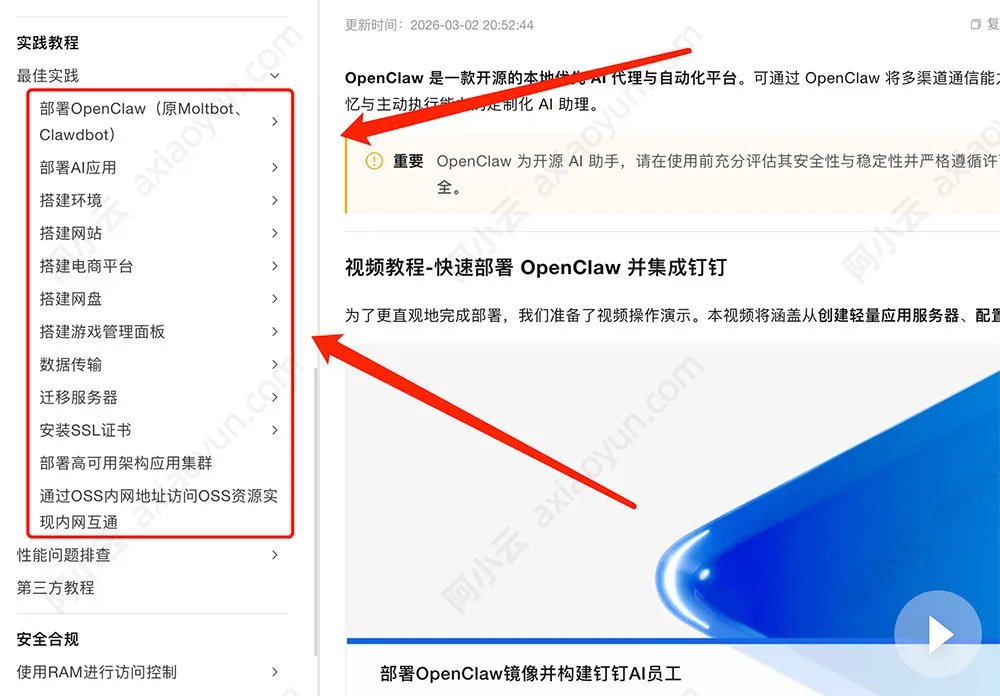Expand the 搭建网站 arrow
Screen dimensions: 1000x696
pyautogui.click(x=275, y=233)
